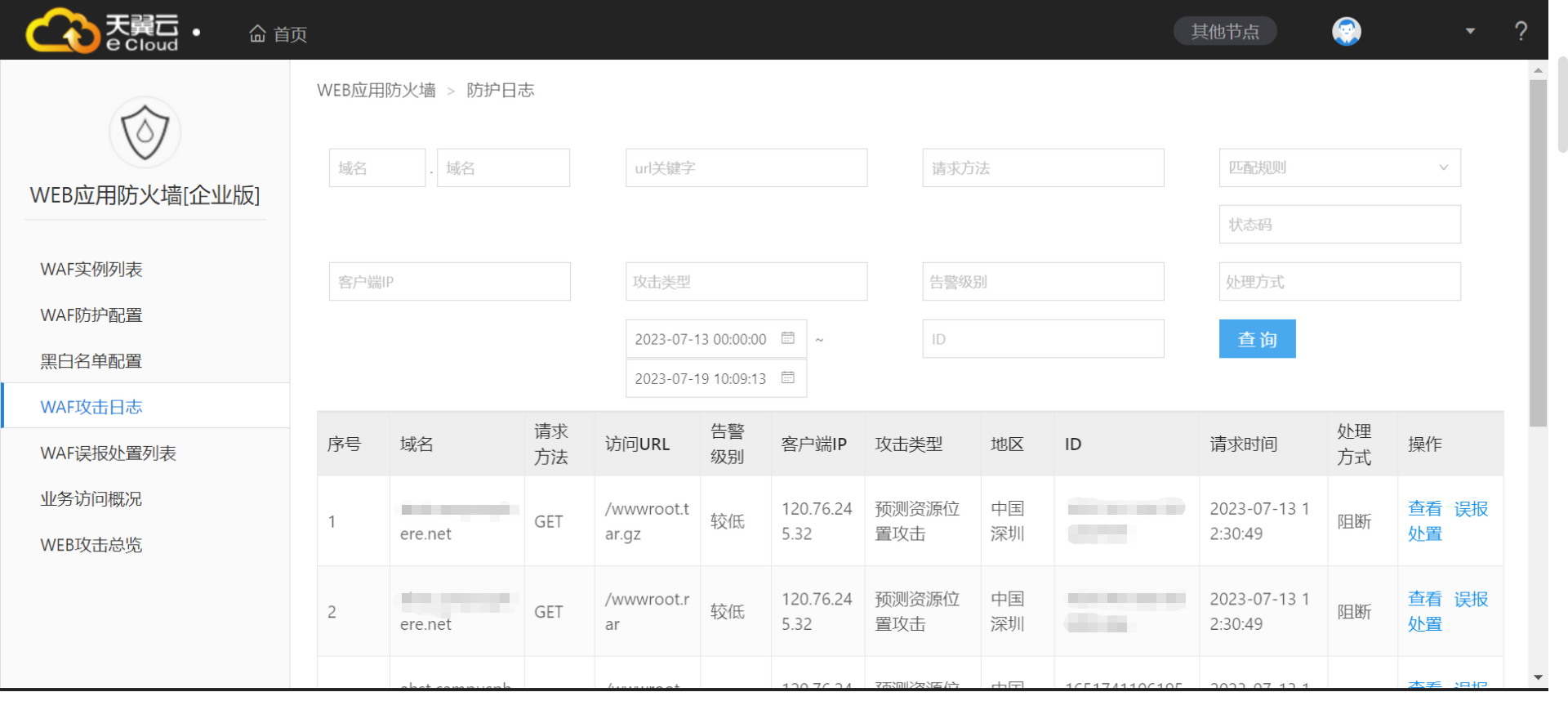Select 黑白名单配置 menu item
Image resolution: width=1568 pixels, height=701 pixels.
point(91,361)
